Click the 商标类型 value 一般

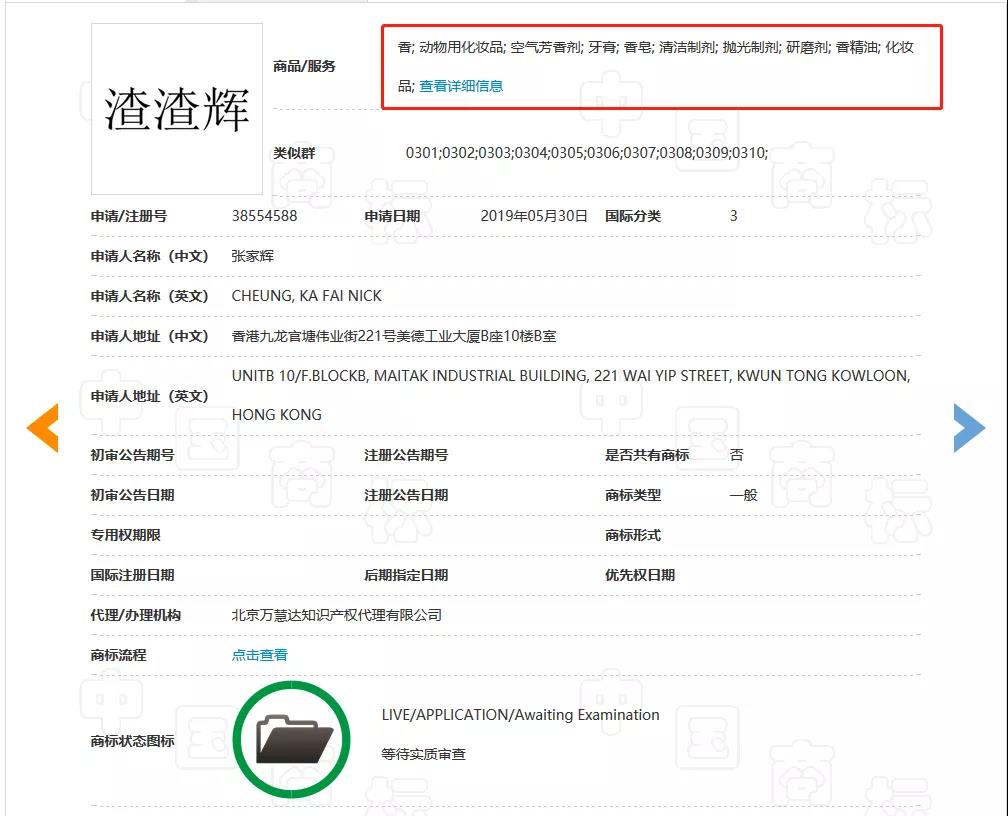click(x=744, y=495)
